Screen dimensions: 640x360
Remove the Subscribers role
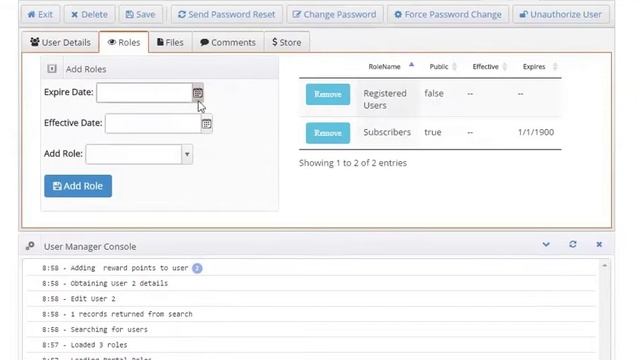(328, 133)
